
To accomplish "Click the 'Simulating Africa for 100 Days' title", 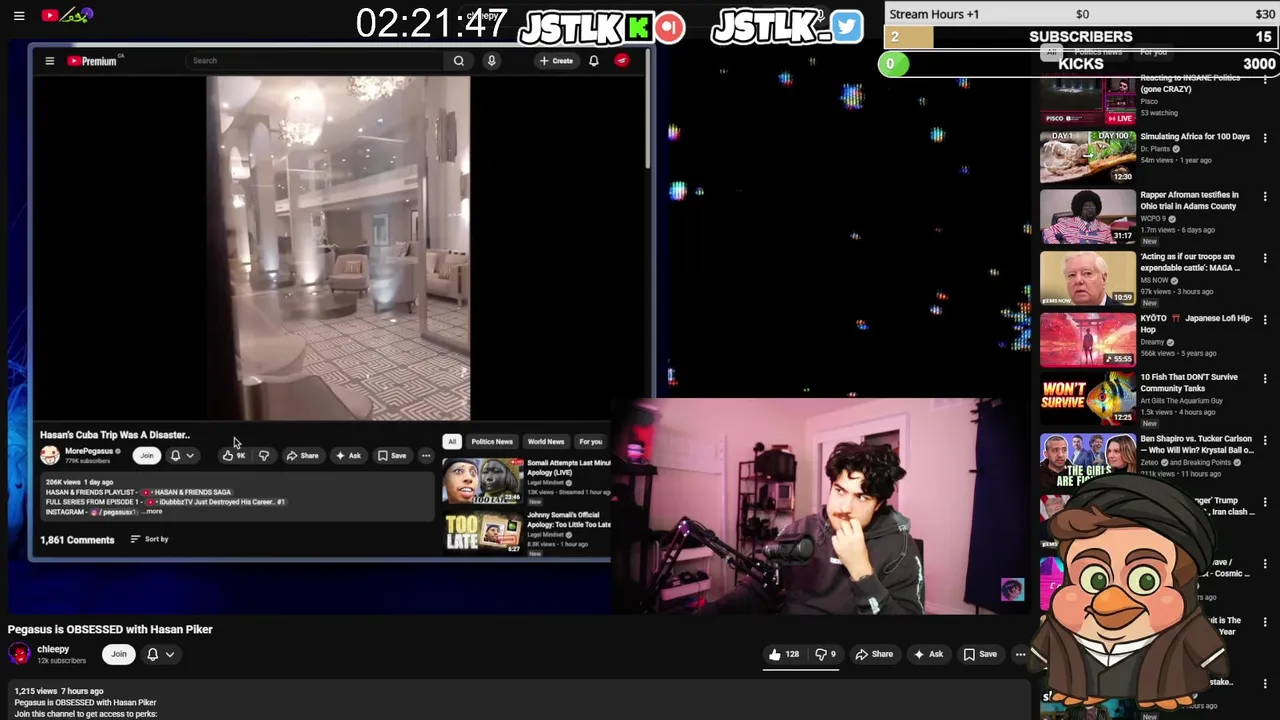I will [1195, 137].
